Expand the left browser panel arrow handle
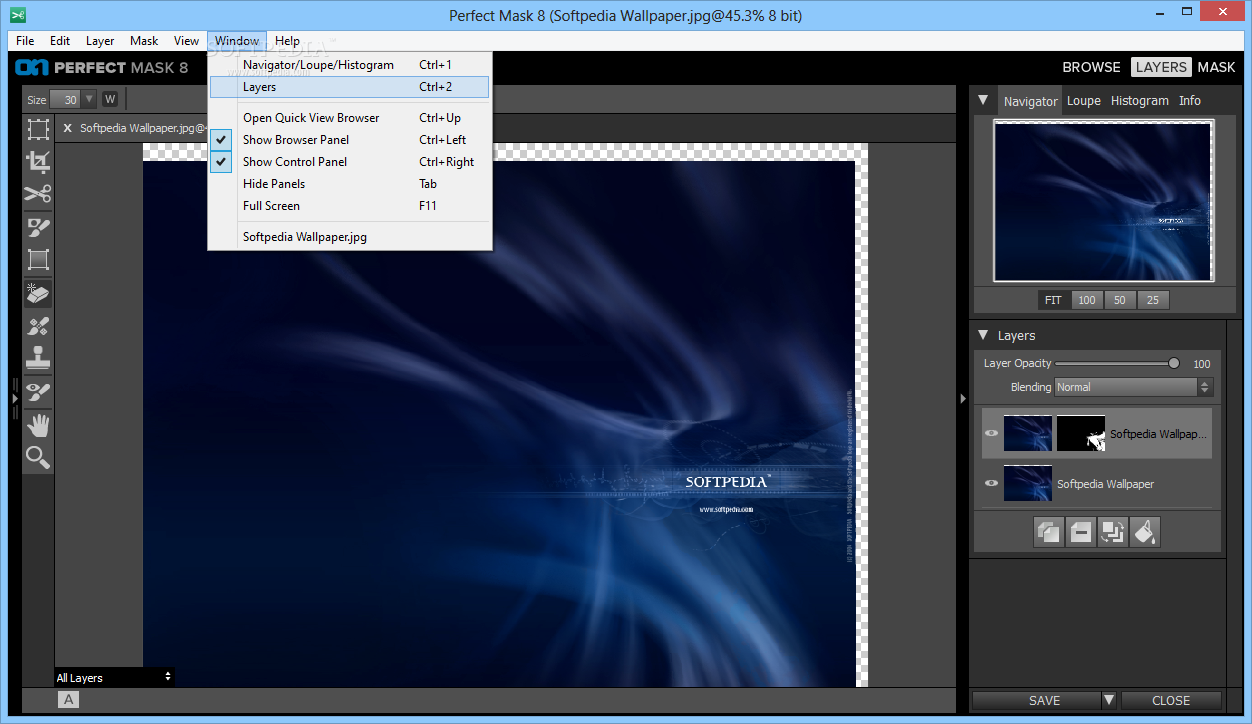Image resolution: width=1252 pixels, height=724 pixels. point(15,398)
